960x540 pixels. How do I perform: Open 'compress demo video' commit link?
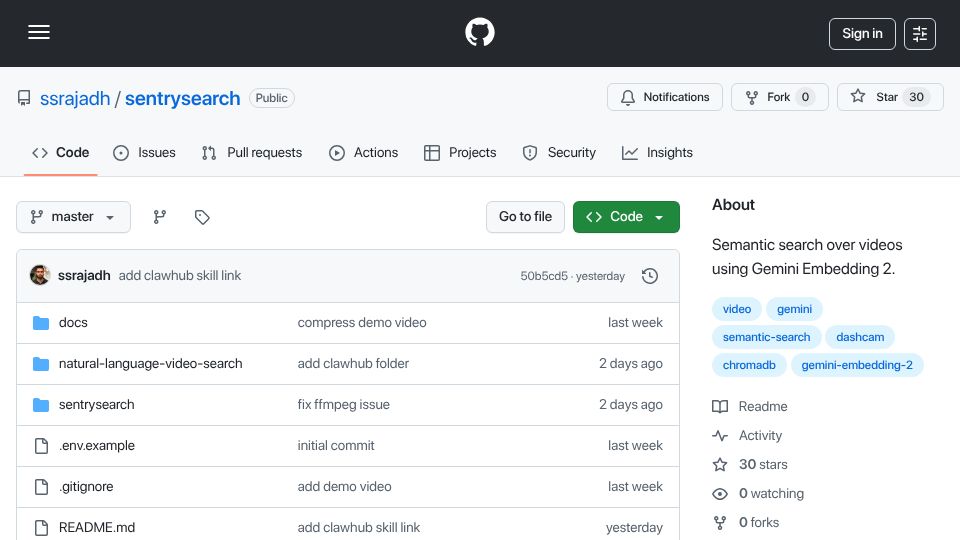362,323
